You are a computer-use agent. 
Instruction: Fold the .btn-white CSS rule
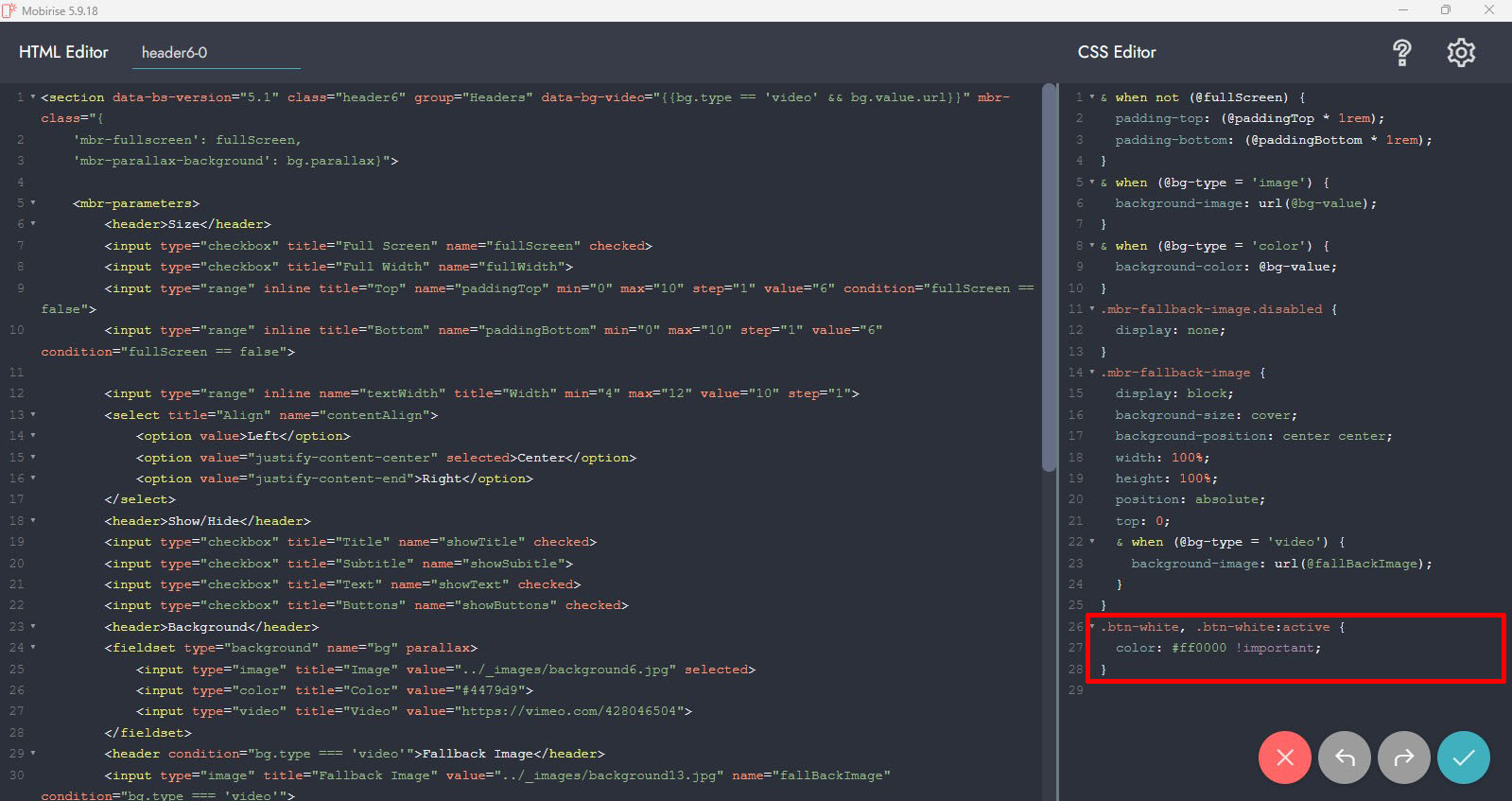[1092, 627]
